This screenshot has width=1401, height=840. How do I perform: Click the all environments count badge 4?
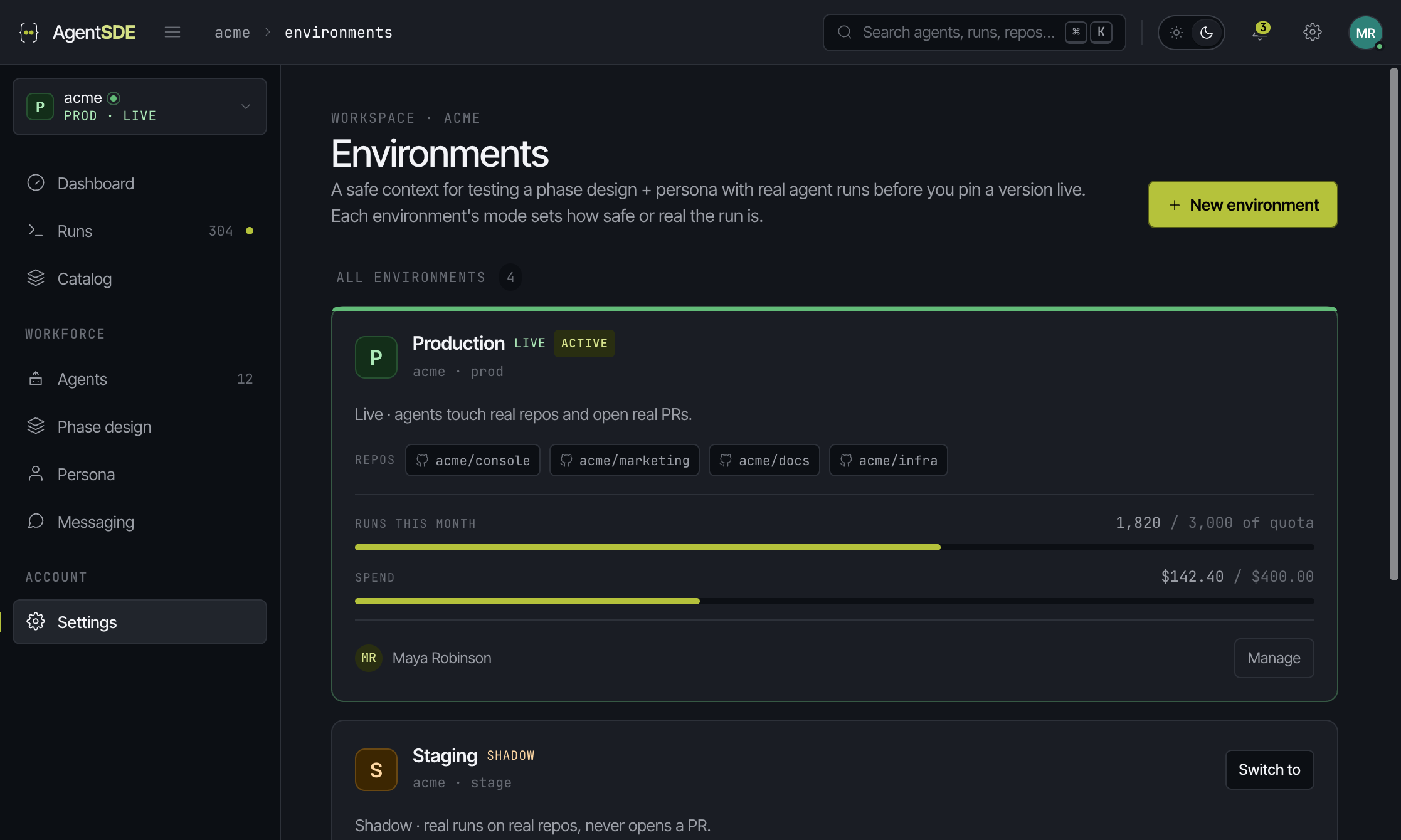click(510, 277)
